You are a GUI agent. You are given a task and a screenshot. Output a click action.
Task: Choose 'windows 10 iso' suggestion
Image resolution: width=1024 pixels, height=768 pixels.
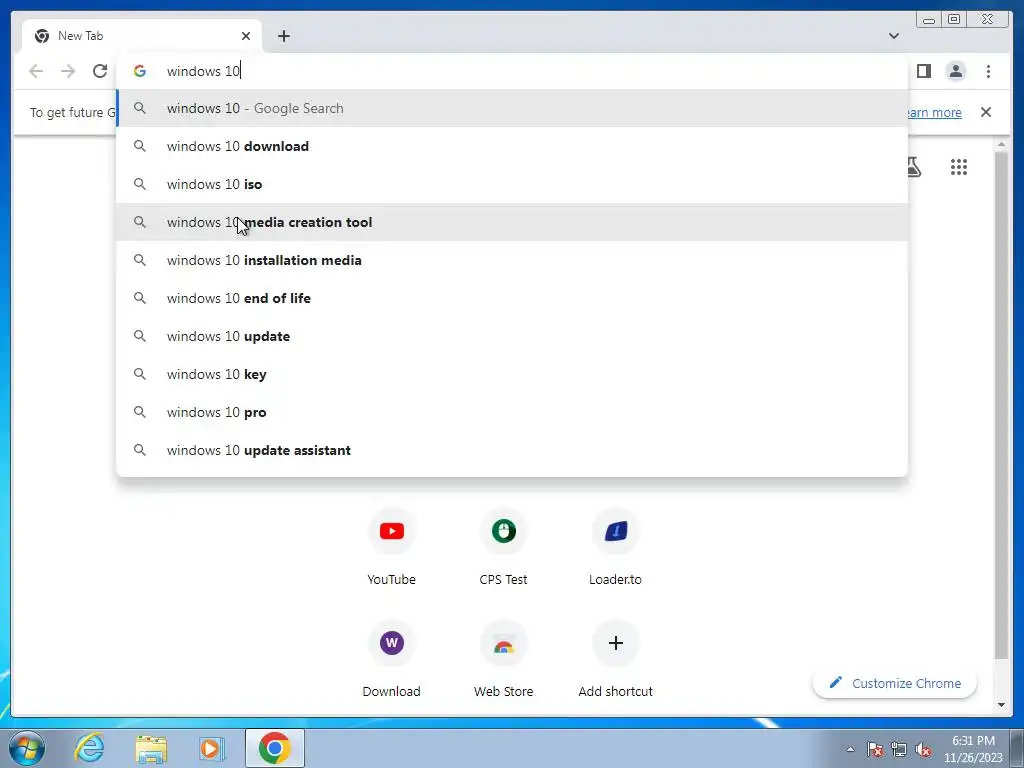pos(512,184)
